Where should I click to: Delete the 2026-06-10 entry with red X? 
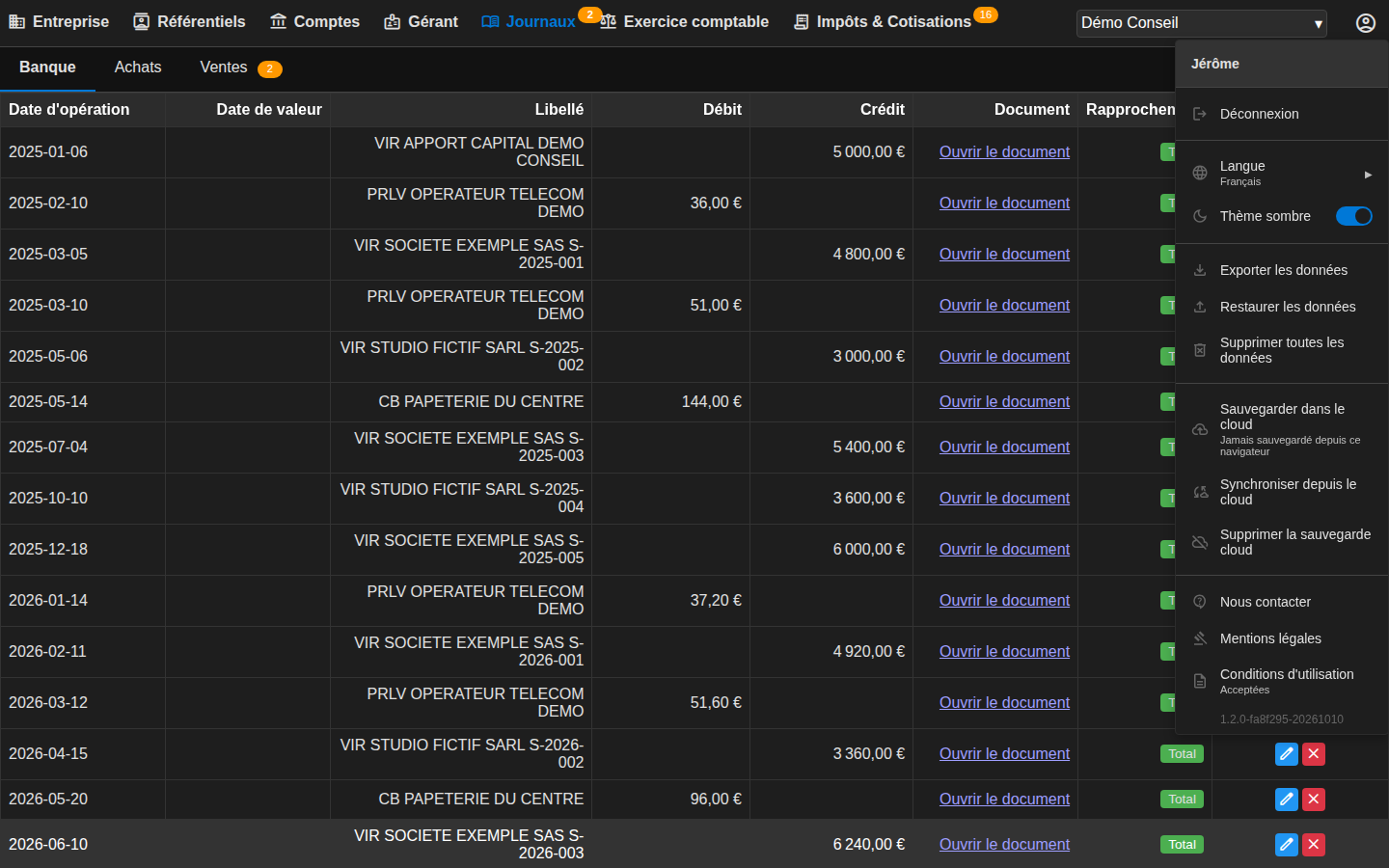click(1314, 845)
